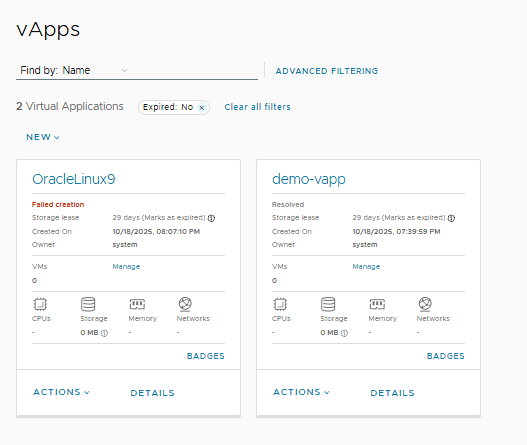The image size is (527, 445).
Task: Click the Storage icon on demo-vapp card
Action: click(328, 304)
